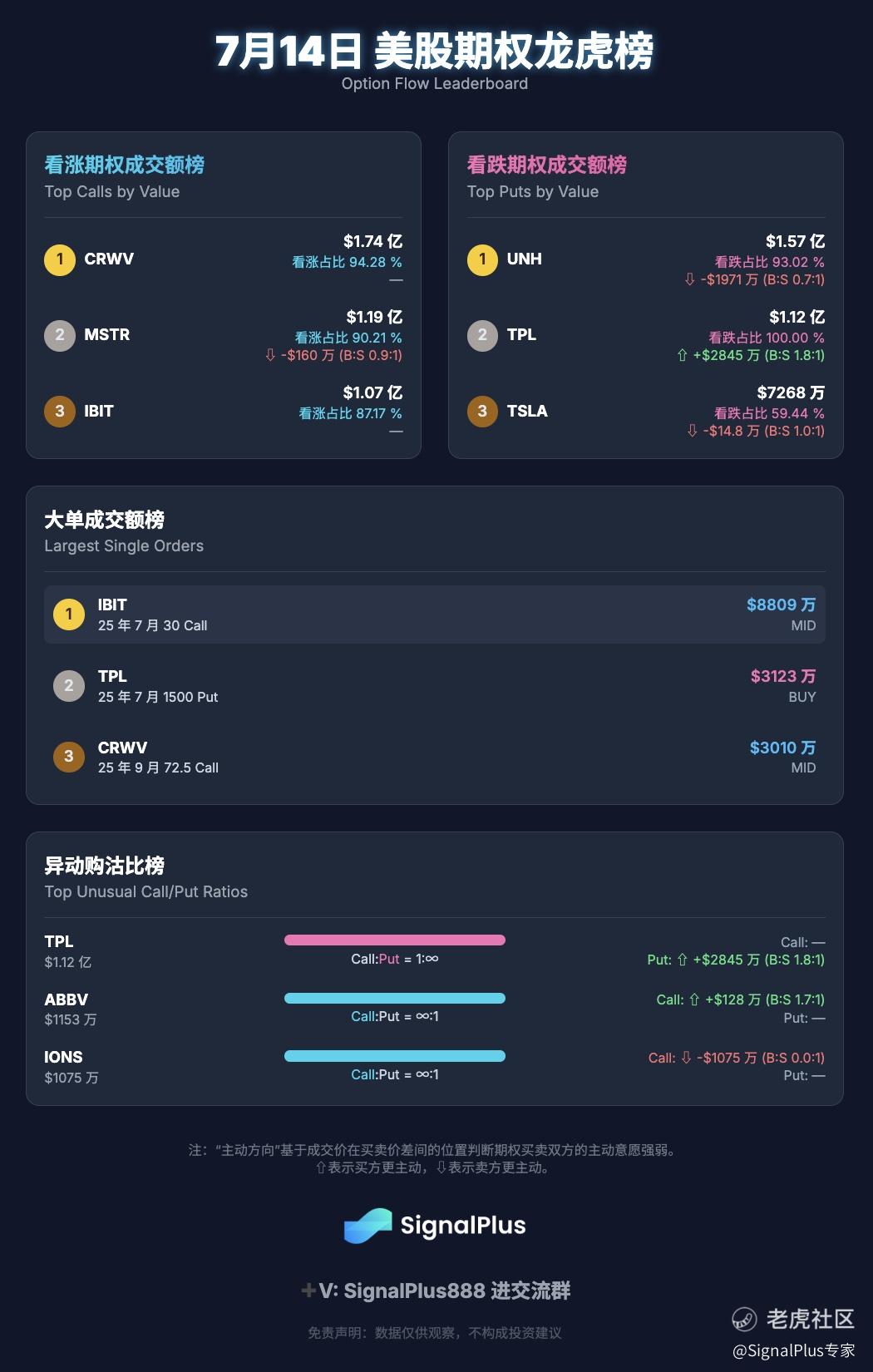
Task: Click the gold rank 1 badge beside UNH
Action: 482,259
